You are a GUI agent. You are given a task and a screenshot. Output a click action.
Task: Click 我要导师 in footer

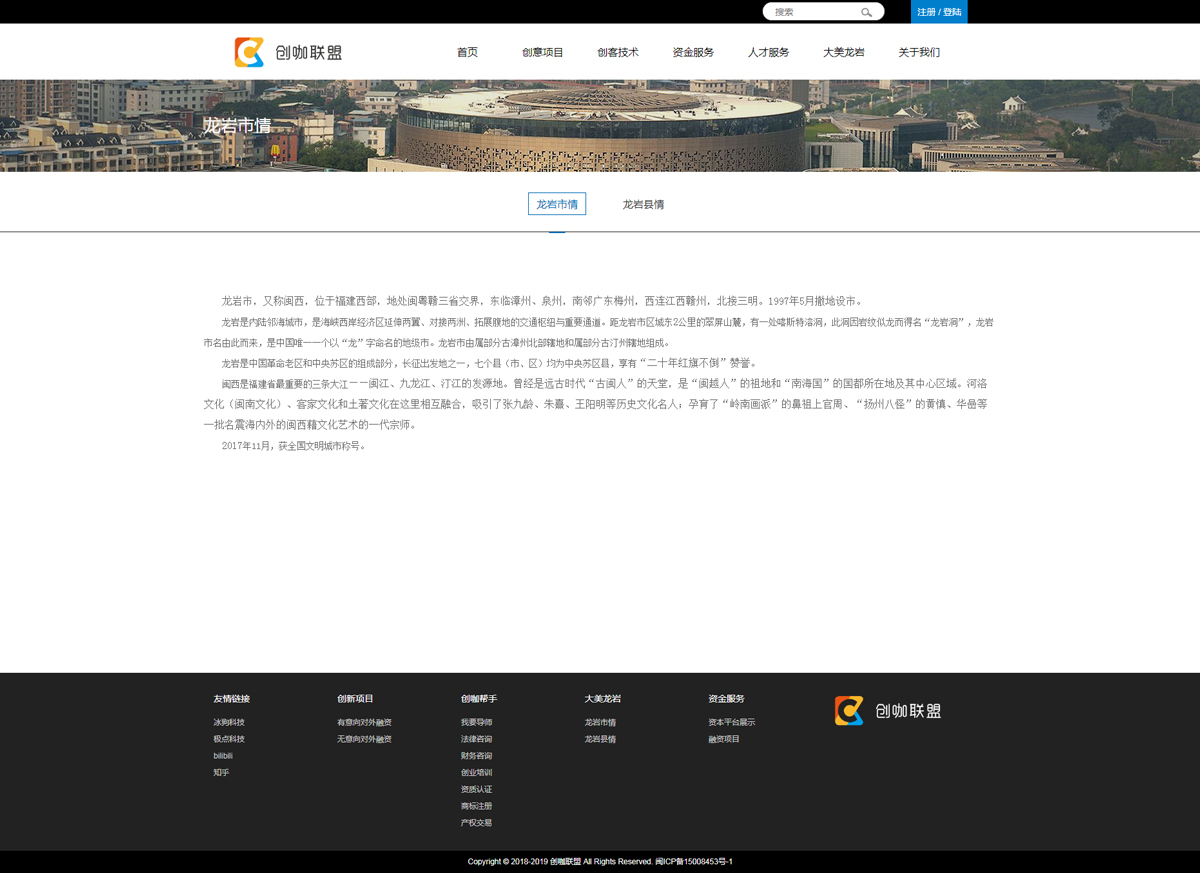tap(476, 722)
